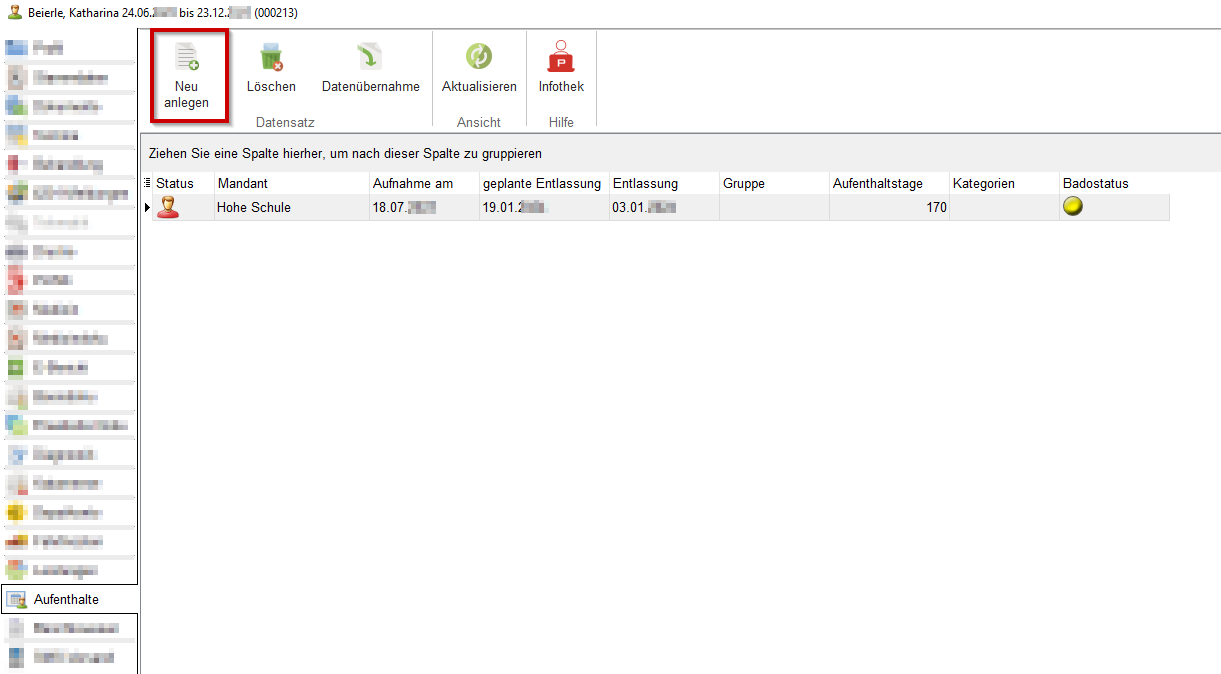Start Datenübernahme from the toolbar
This screenshot has height=674, width=1221.
370,58
